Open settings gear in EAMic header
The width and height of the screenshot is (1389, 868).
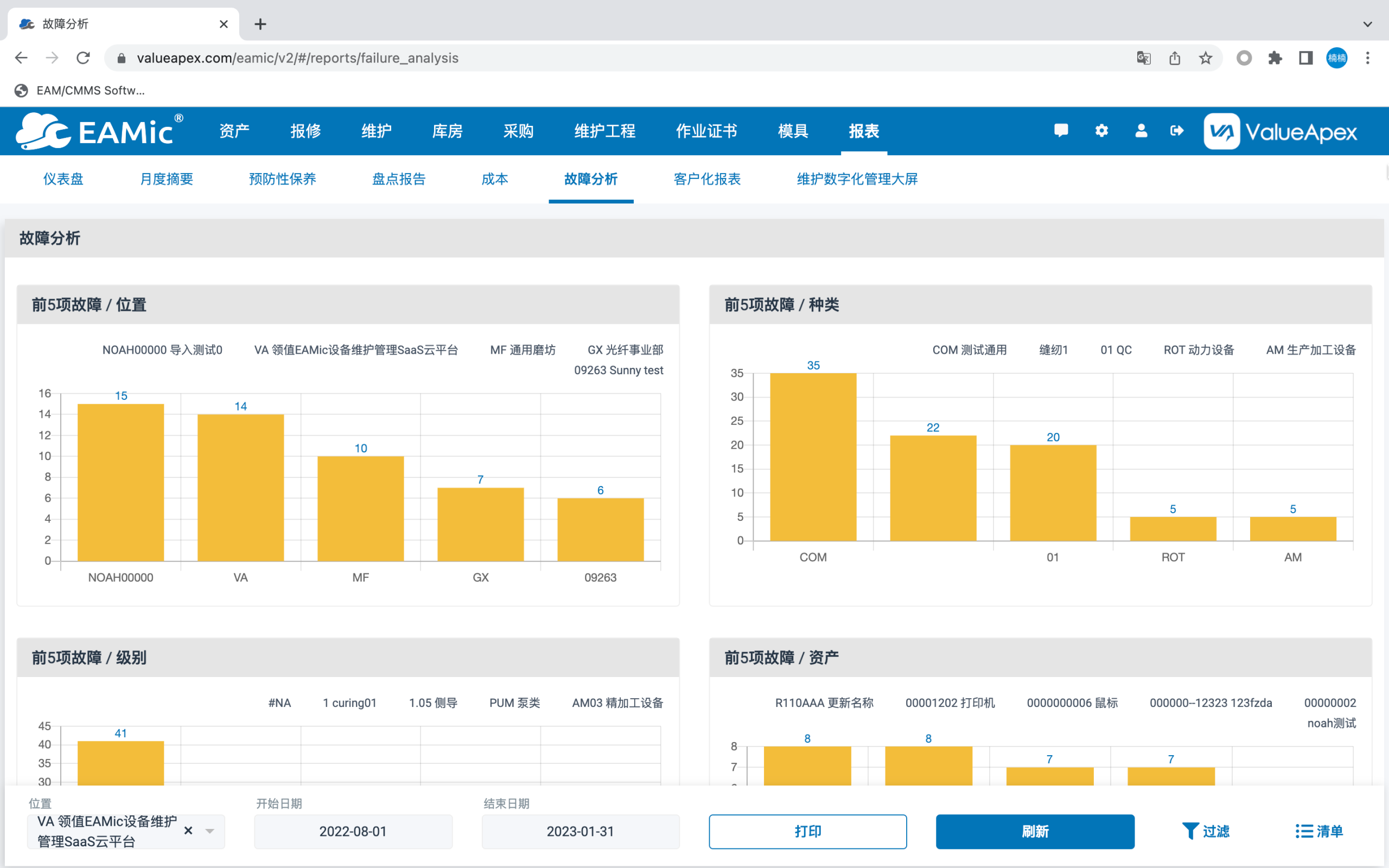point(1101,131)
